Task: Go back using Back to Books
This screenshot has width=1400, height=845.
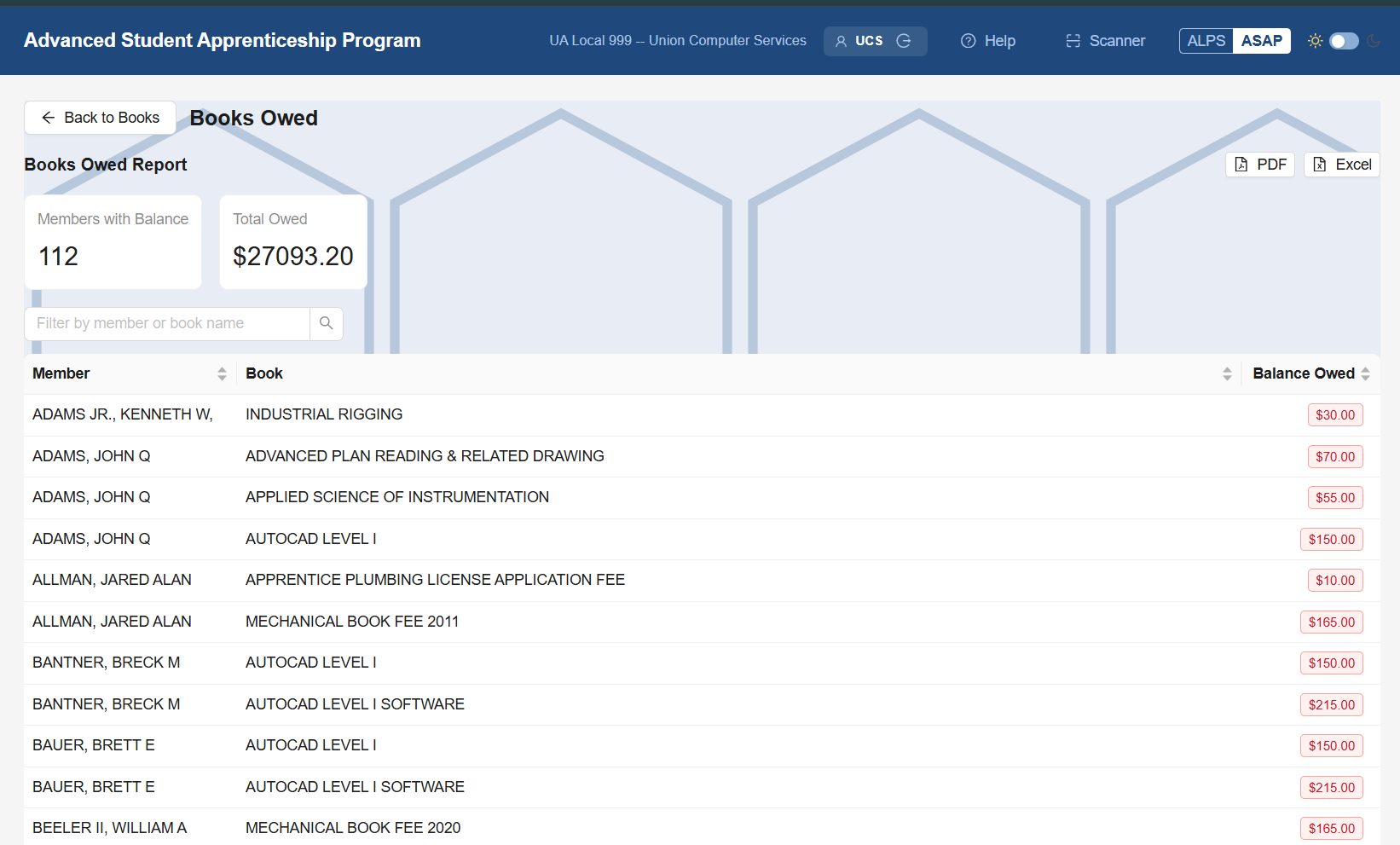Action: coord(100,118)
